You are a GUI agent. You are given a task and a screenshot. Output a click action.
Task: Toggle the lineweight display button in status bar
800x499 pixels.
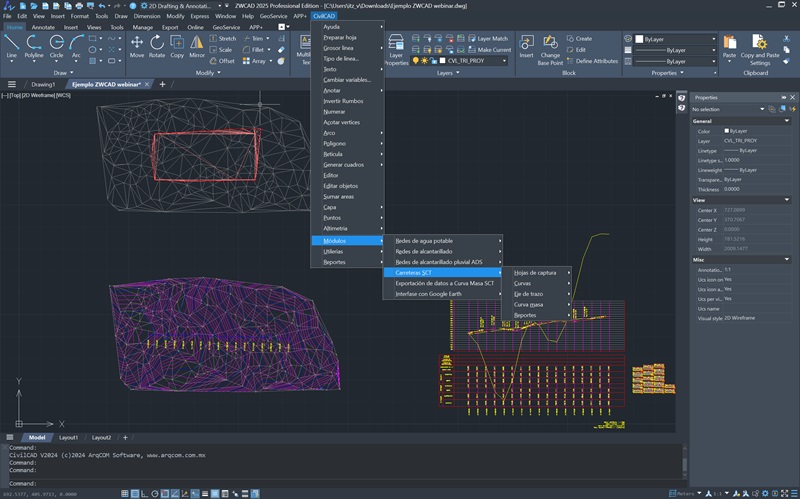point(205,493)
